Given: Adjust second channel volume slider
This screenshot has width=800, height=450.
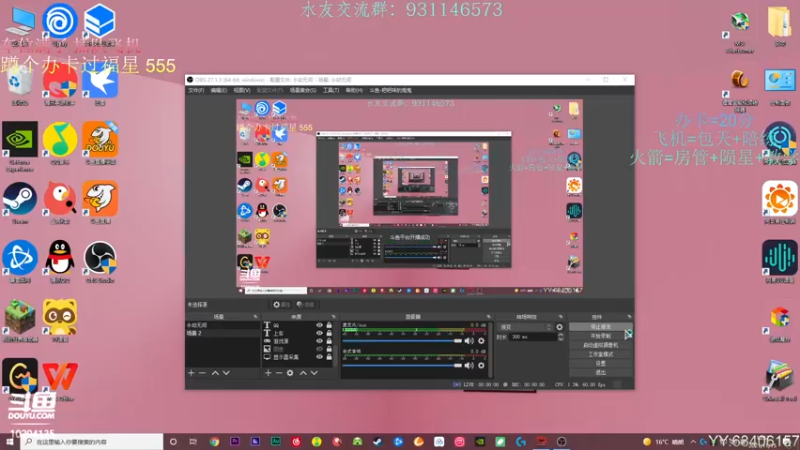Looking at the screenshot, I should click(x=402, y=365).
